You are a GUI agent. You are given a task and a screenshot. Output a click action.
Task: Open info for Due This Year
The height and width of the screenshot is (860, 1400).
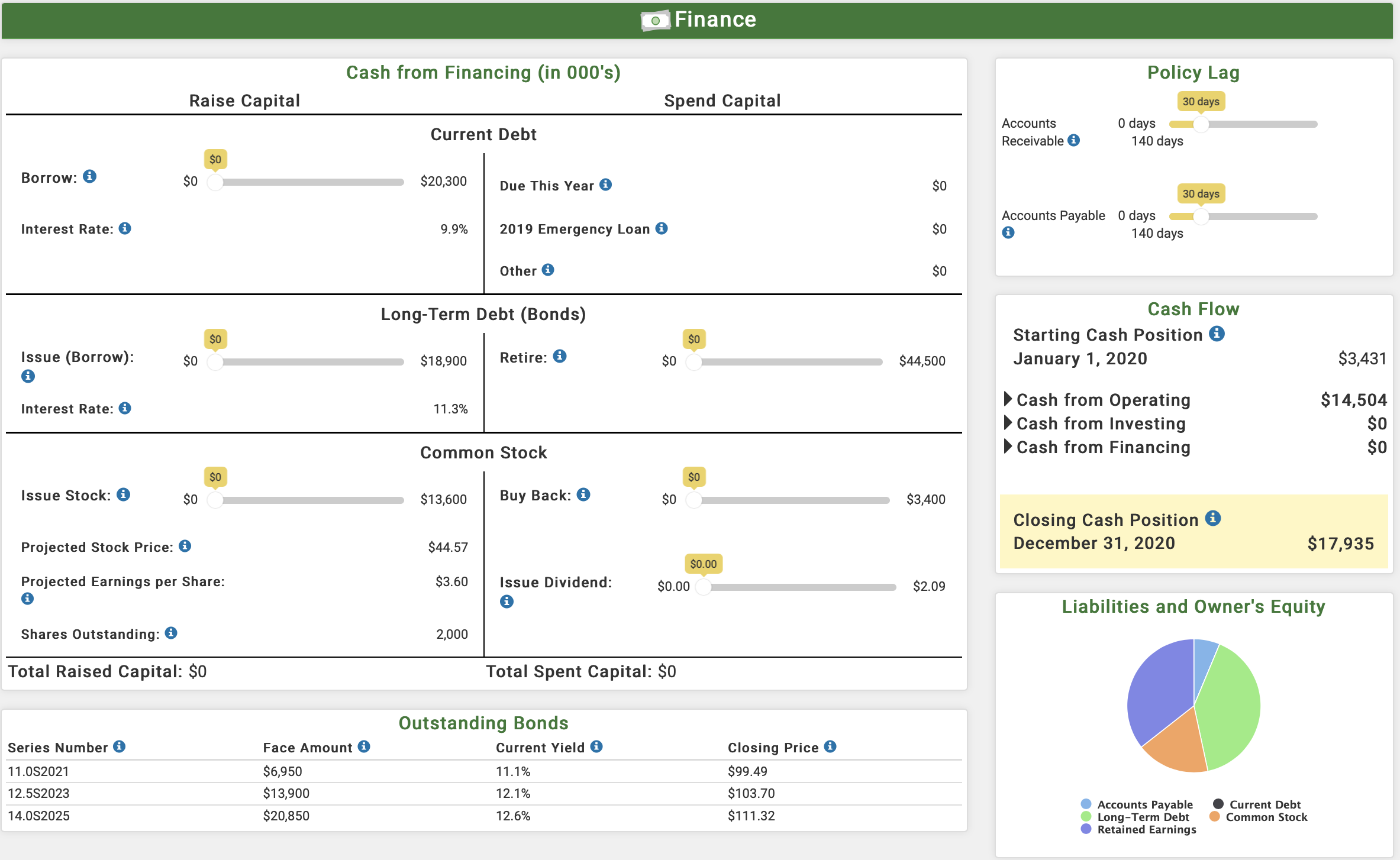(605, 185)
